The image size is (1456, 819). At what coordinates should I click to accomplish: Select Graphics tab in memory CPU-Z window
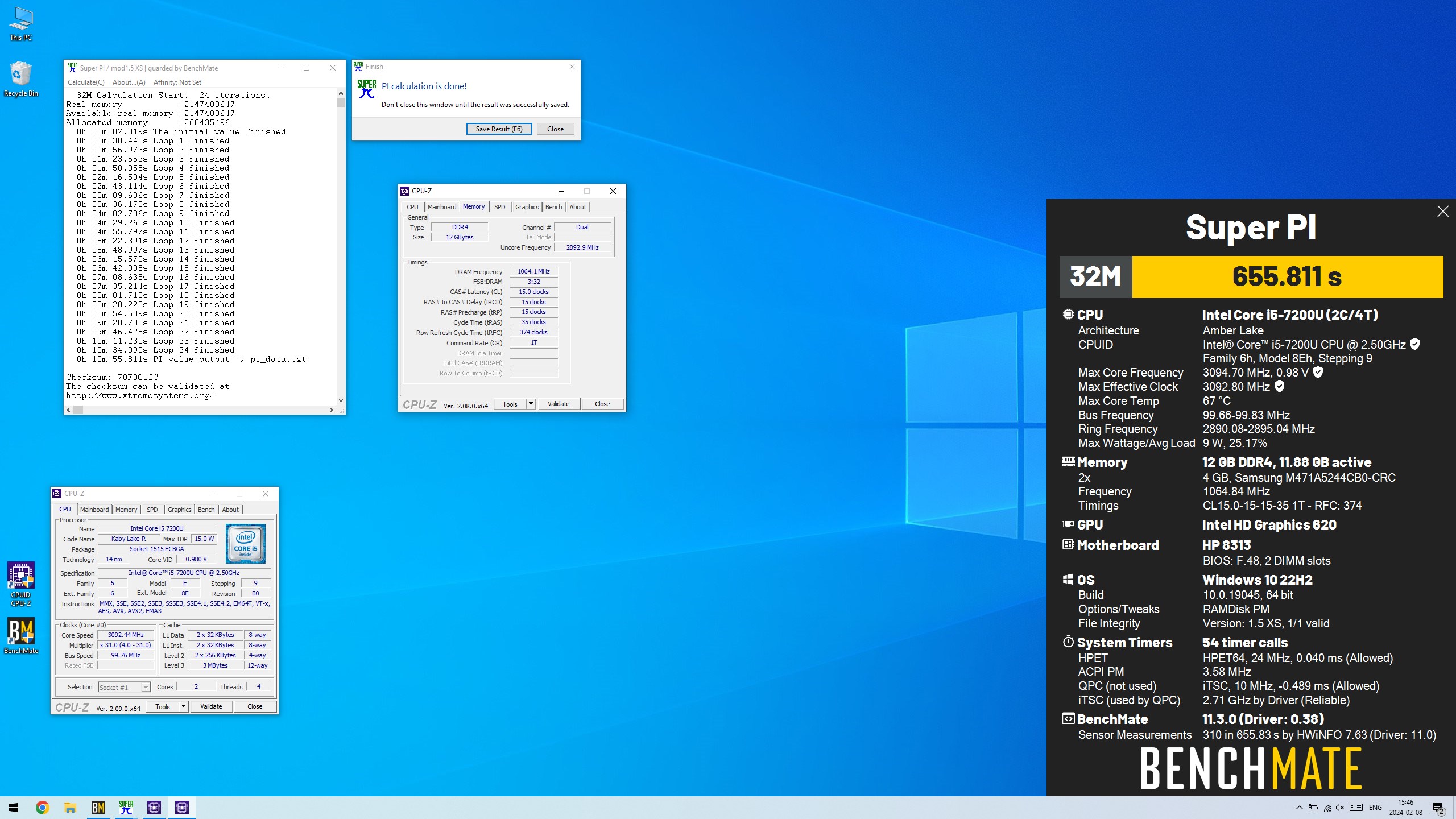(527, 207)
